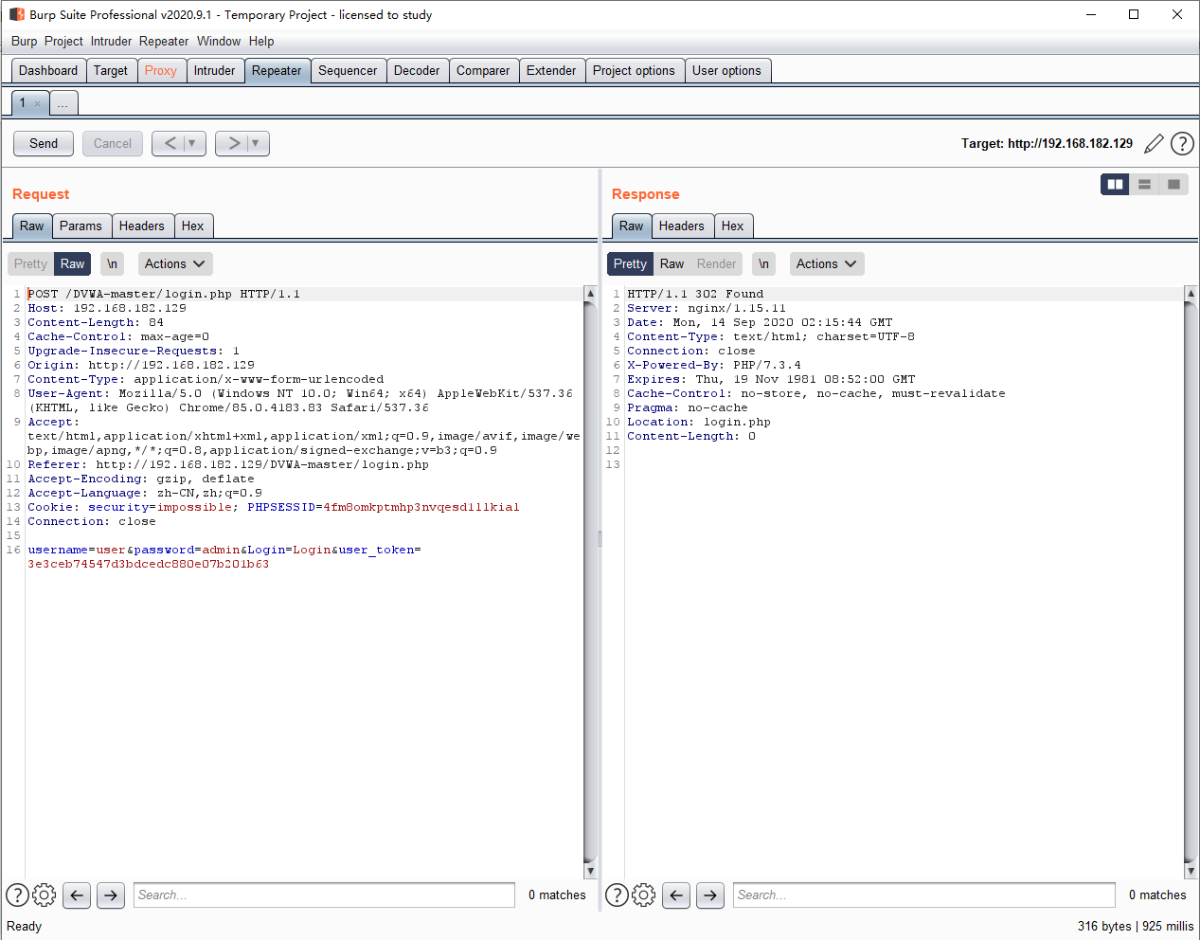Image resolution: width=1200 pixels, height=940 pixels.
Task: Open history back dropdown arrow
Action: [192, 144]
